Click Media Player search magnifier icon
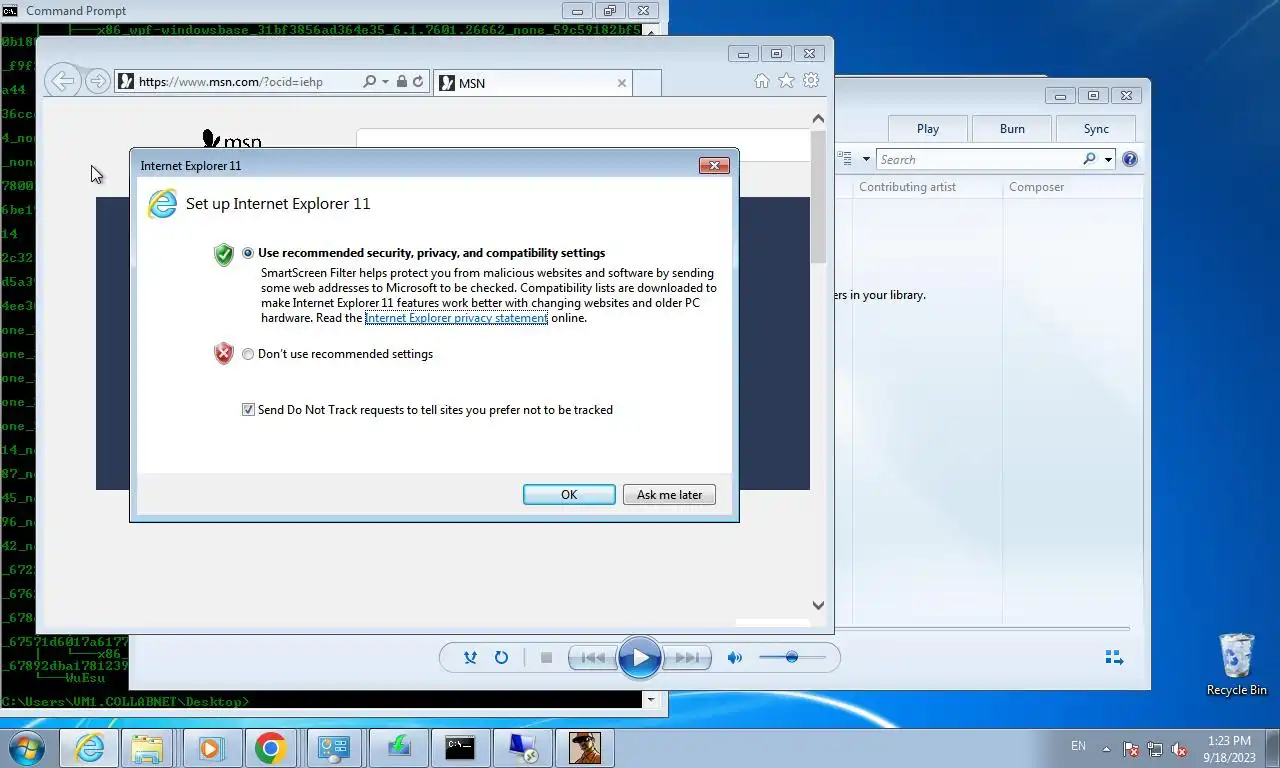This screenshot has width=1280, height=768. tap(1090, 159)
